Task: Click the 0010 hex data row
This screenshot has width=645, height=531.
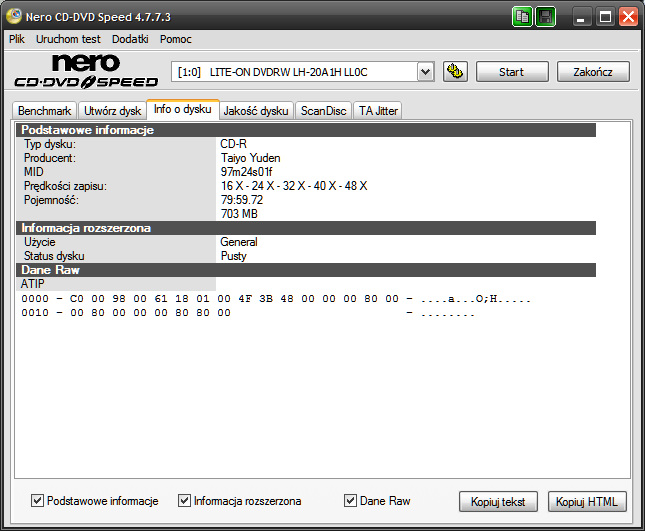Action: coord(248,313)
